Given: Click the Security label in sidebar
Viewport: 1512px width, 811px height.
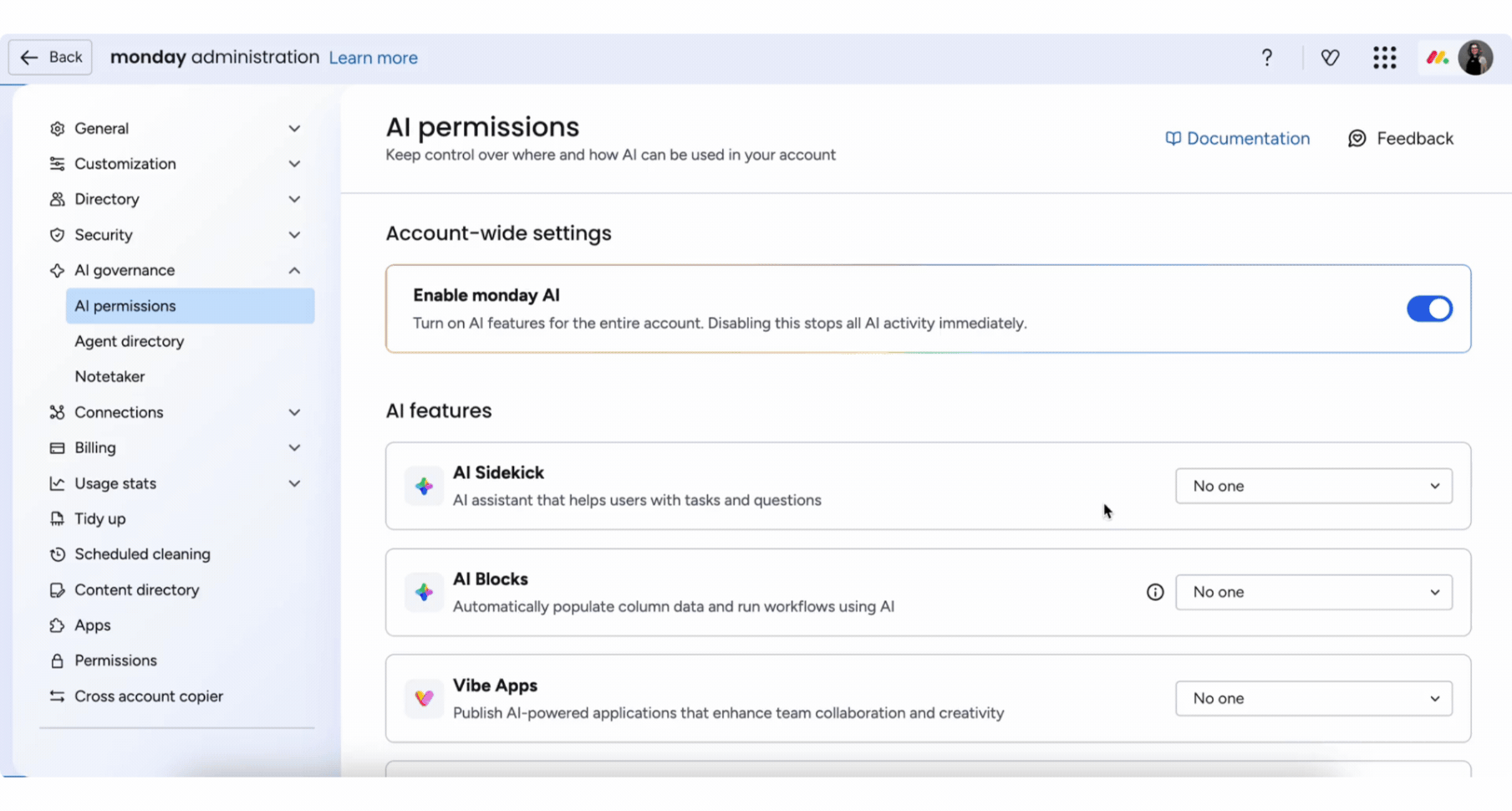Looking at the screenshot, I should click(104, 235).
